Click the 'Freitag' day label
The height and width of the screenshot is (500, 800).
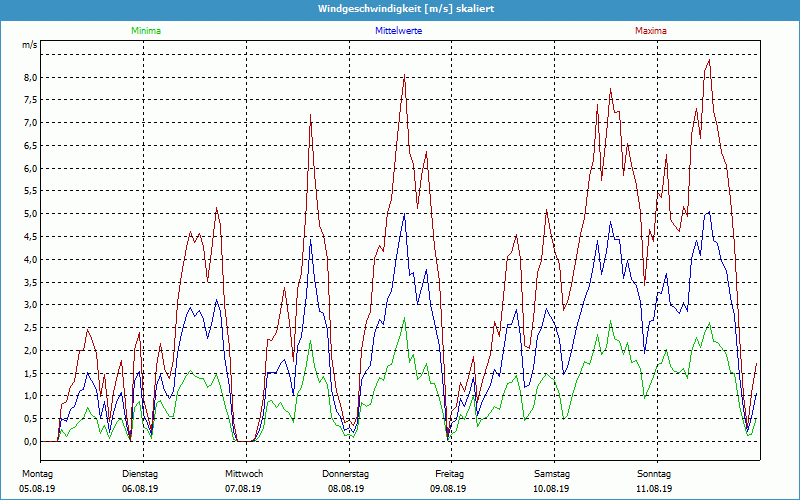449,474
